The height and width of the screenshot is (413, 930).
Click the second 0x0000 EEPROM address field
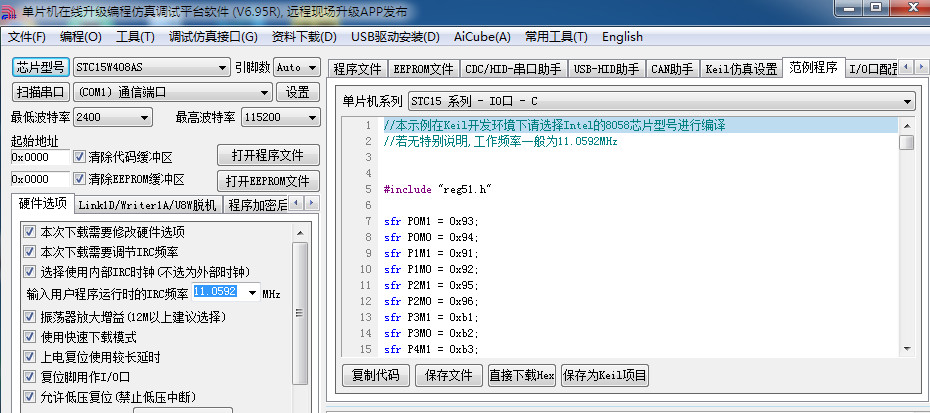pos(40,179)
